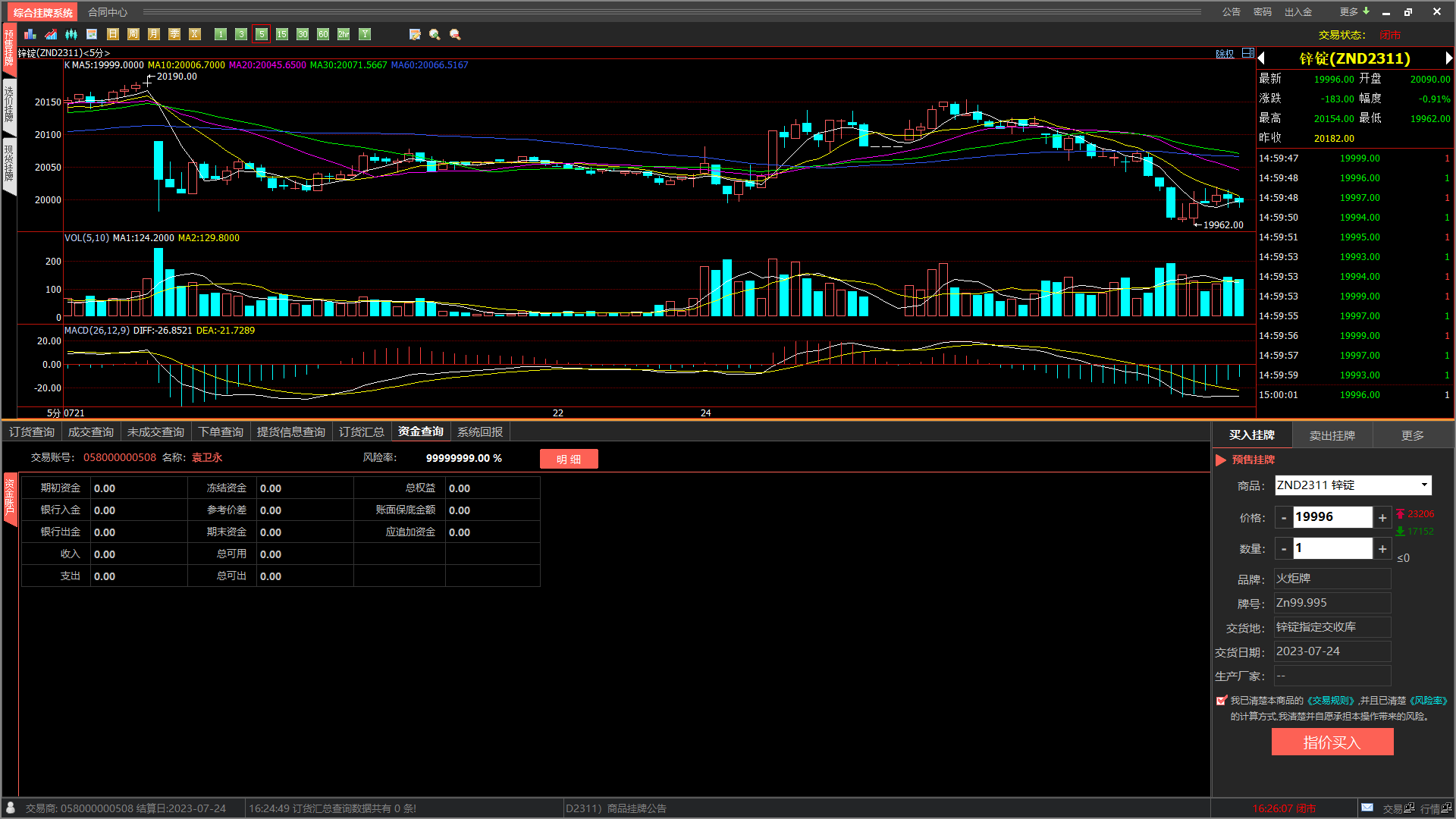Switch to 综合挂牌系统 tab
Image resolution: width=1456 pixels, height=819 pixels.
pos(43,13)
